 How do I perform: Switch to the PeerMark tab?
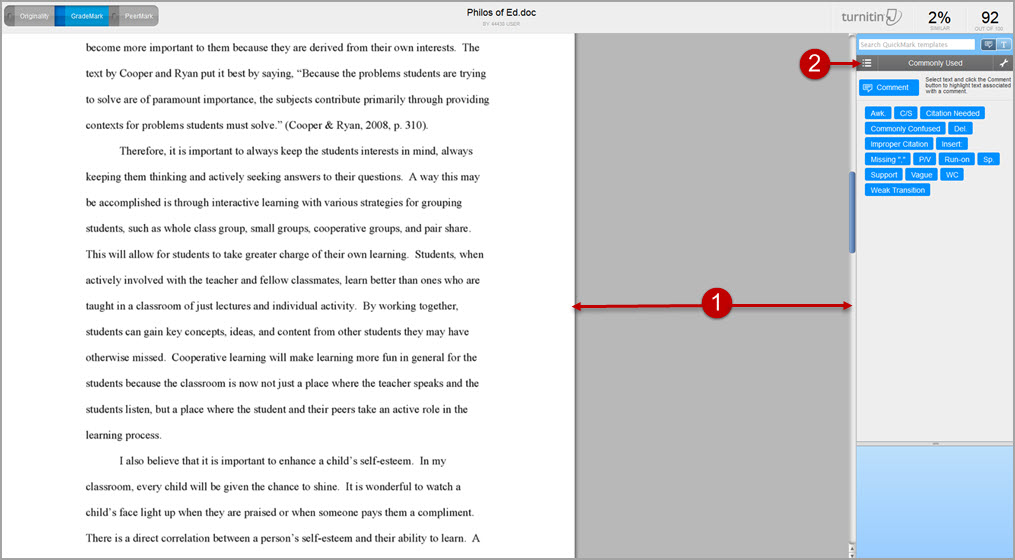134,16
